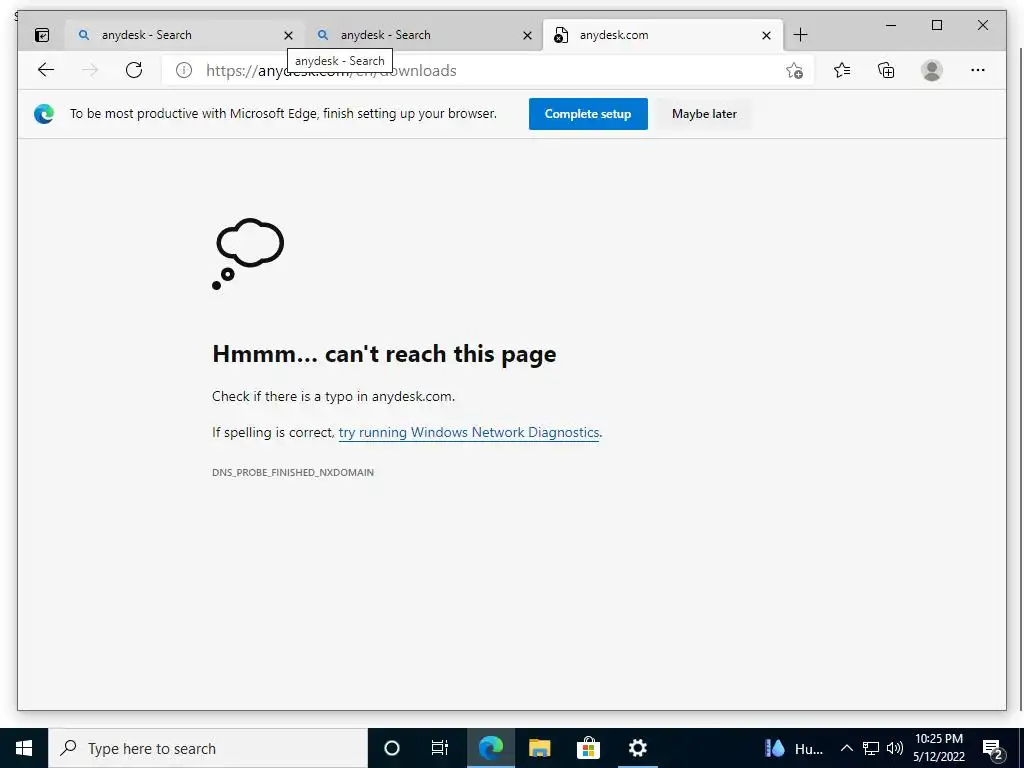The image size is (1024, 768).
Task: Open Settings gear in taskbar
Action: tap(637, 748)
